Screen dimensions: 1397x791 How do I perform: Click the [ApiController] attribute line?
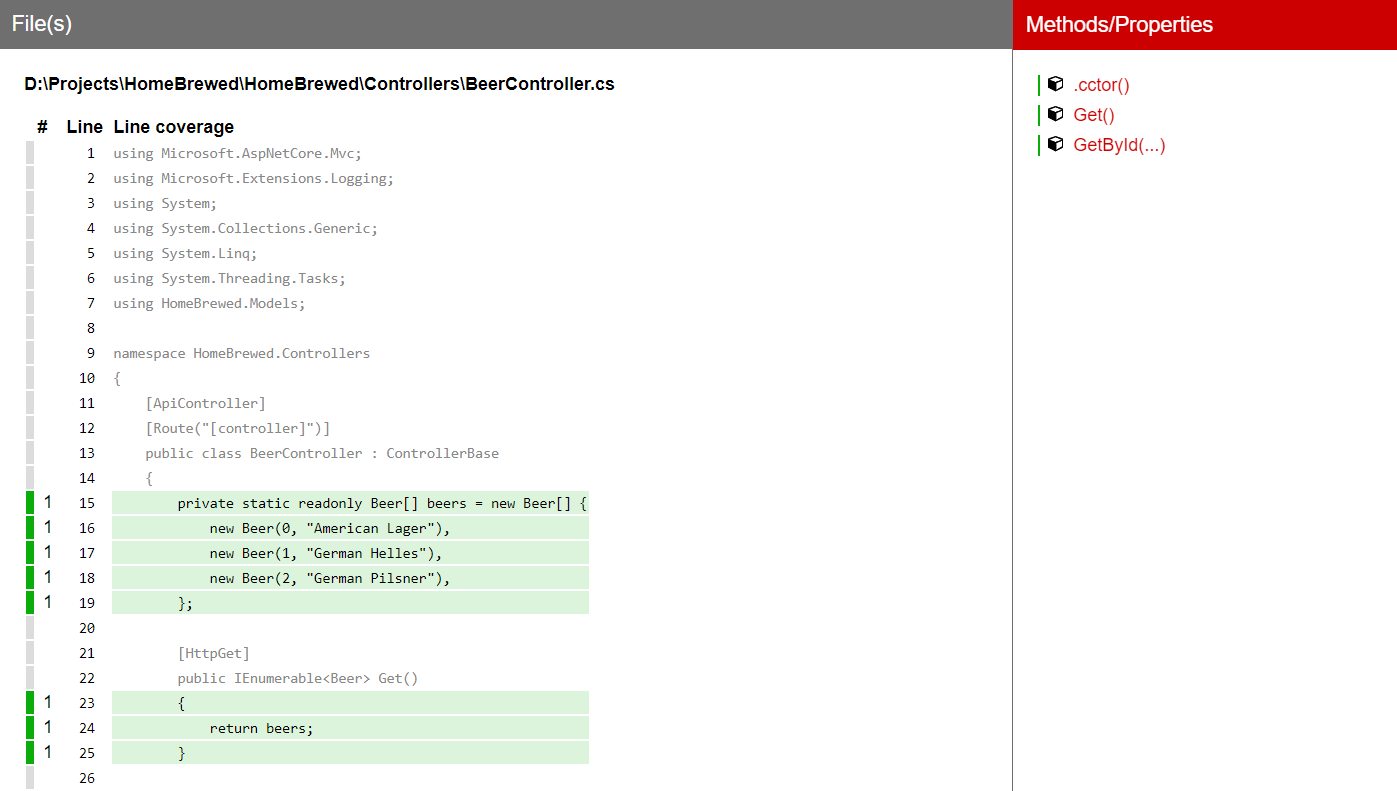205,403
